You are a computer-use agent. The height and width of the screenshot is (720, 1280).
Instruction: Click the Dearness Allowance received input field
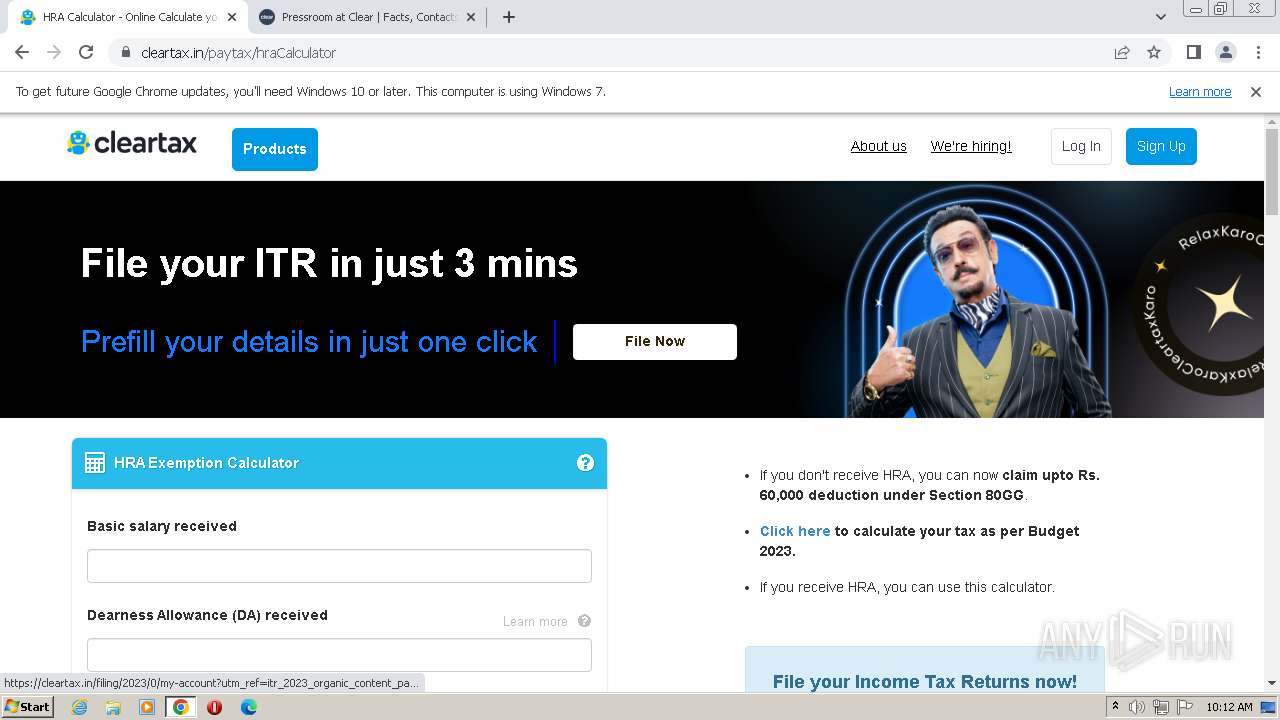coord(339,655)
